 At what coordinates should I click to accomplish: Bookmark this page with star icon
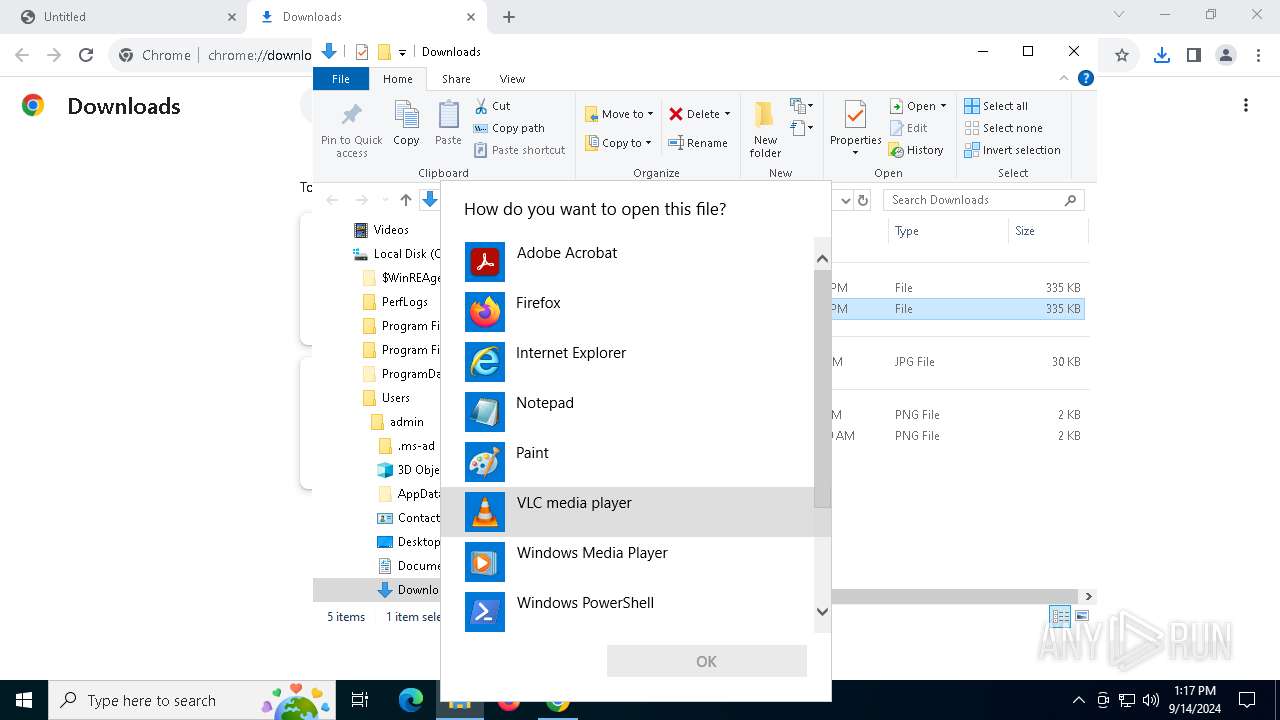point(1122,56)
